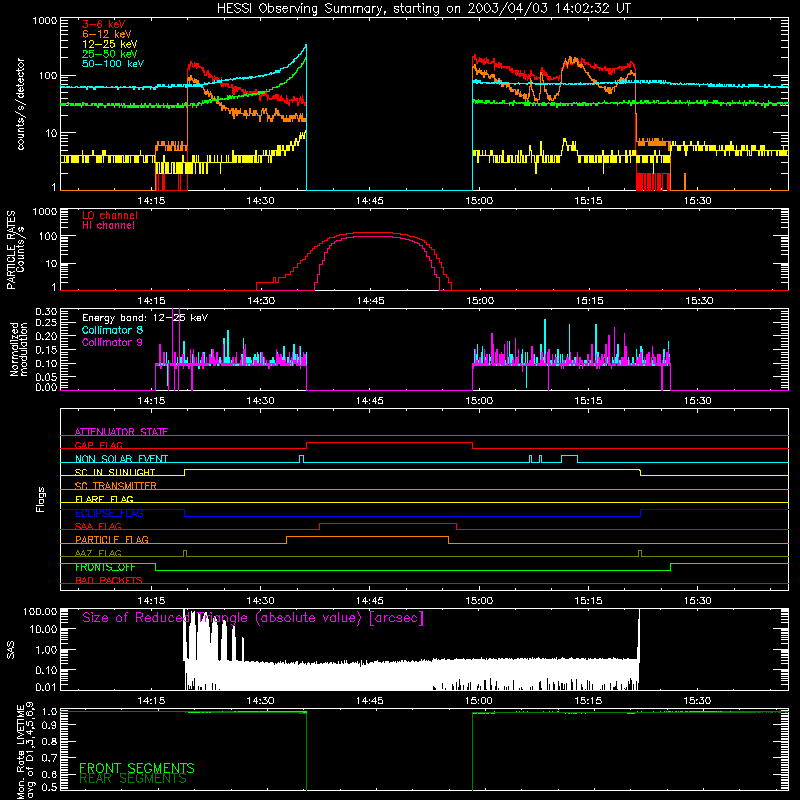Click the NON SOLAR EVENT flag label
Viewport: 800px width, 800px height.
pos(121,459)
